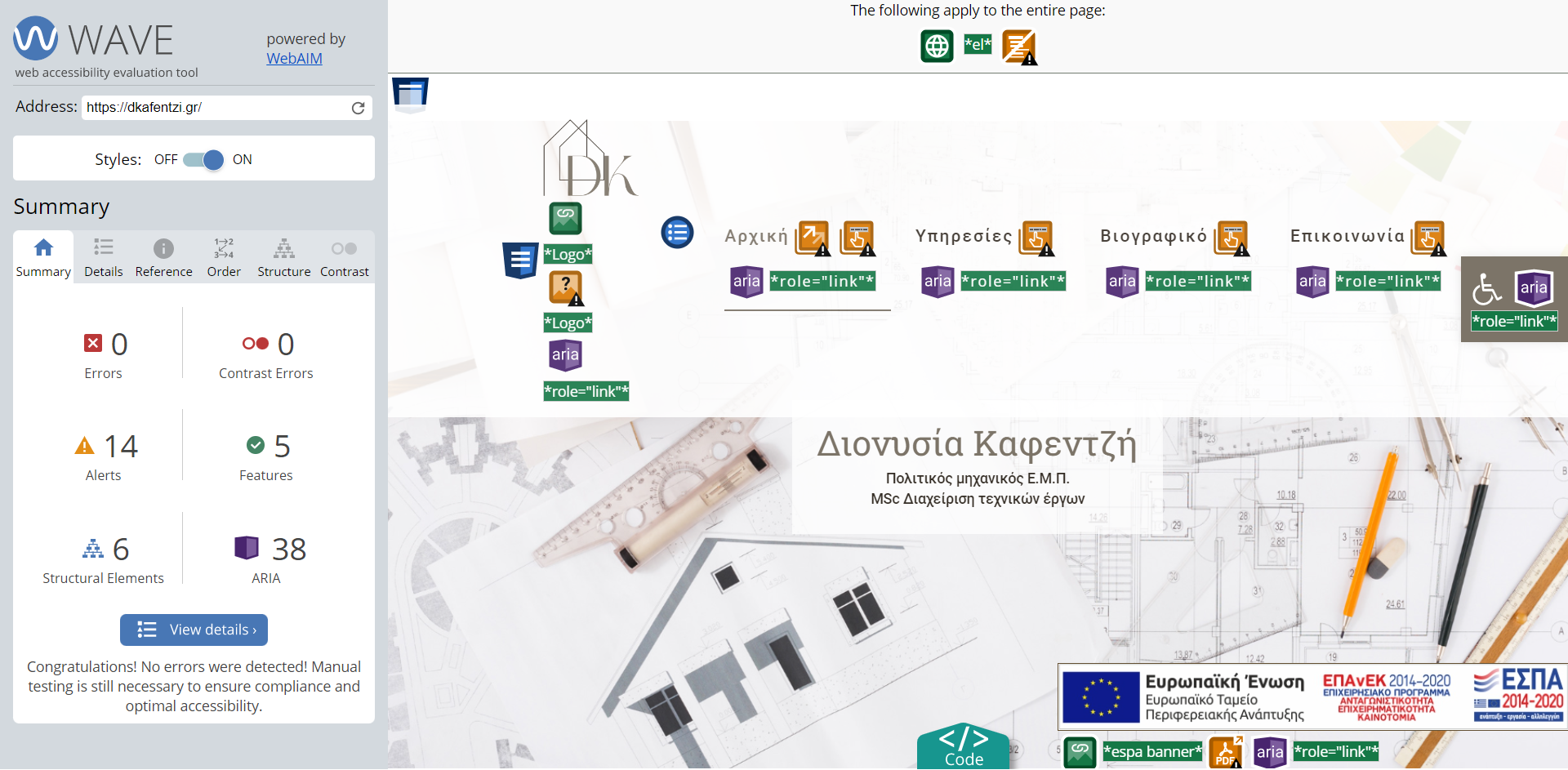This screenshot has width=1568, height=770.
Task: Click the blue shield icon left of the *Logo* label
Action: 520,260
